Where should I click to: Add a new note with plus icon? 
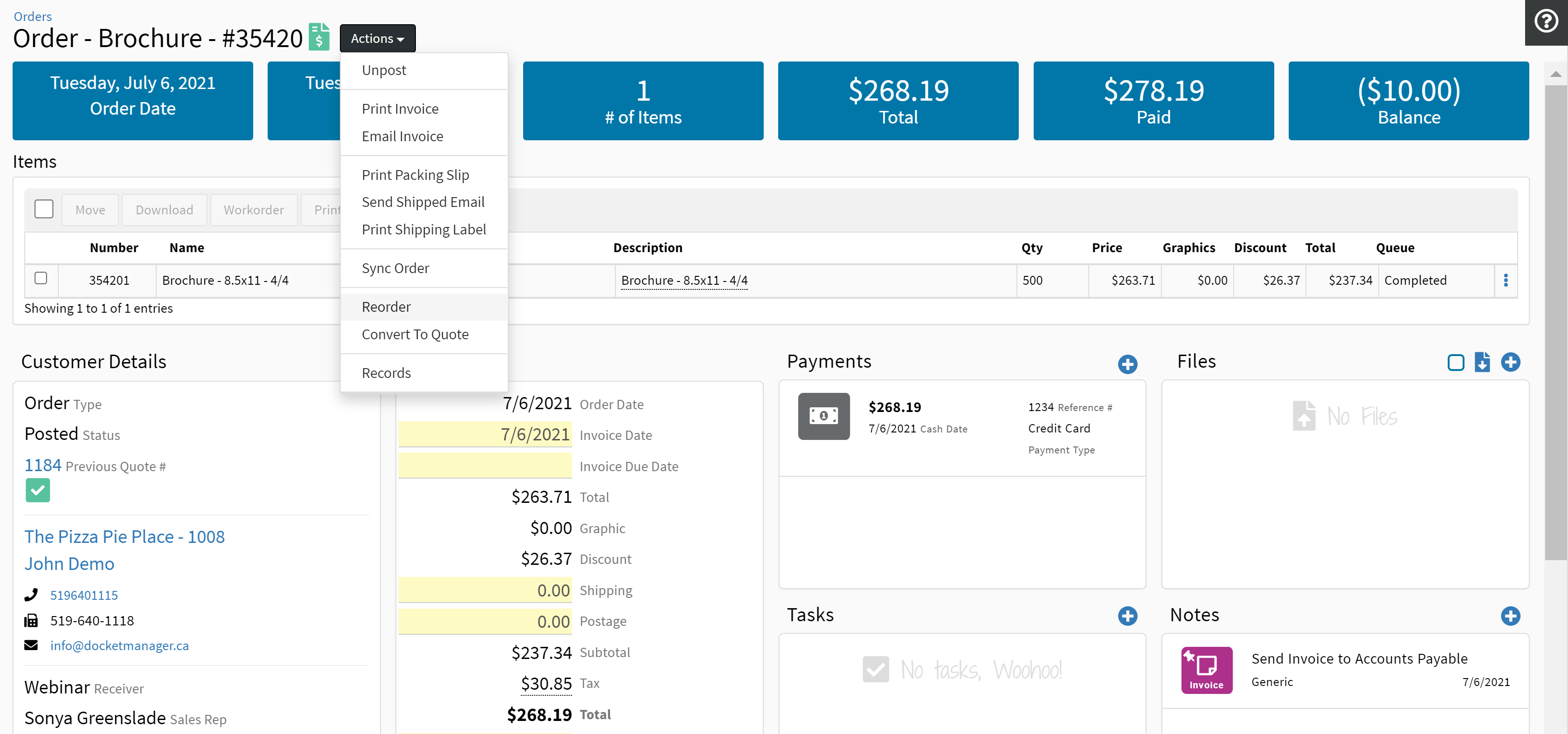[1510, 615]
